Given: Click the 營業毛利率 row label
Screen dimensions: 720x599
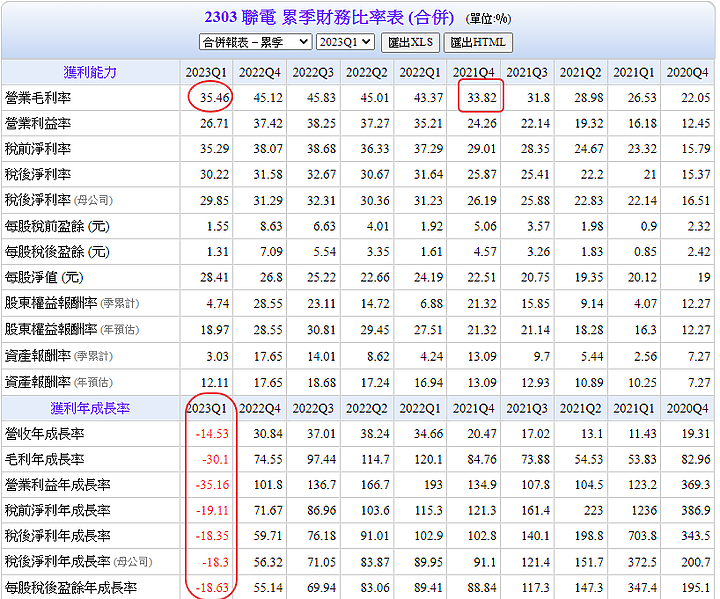Looking at the screenshot, I should pos(38,98).
